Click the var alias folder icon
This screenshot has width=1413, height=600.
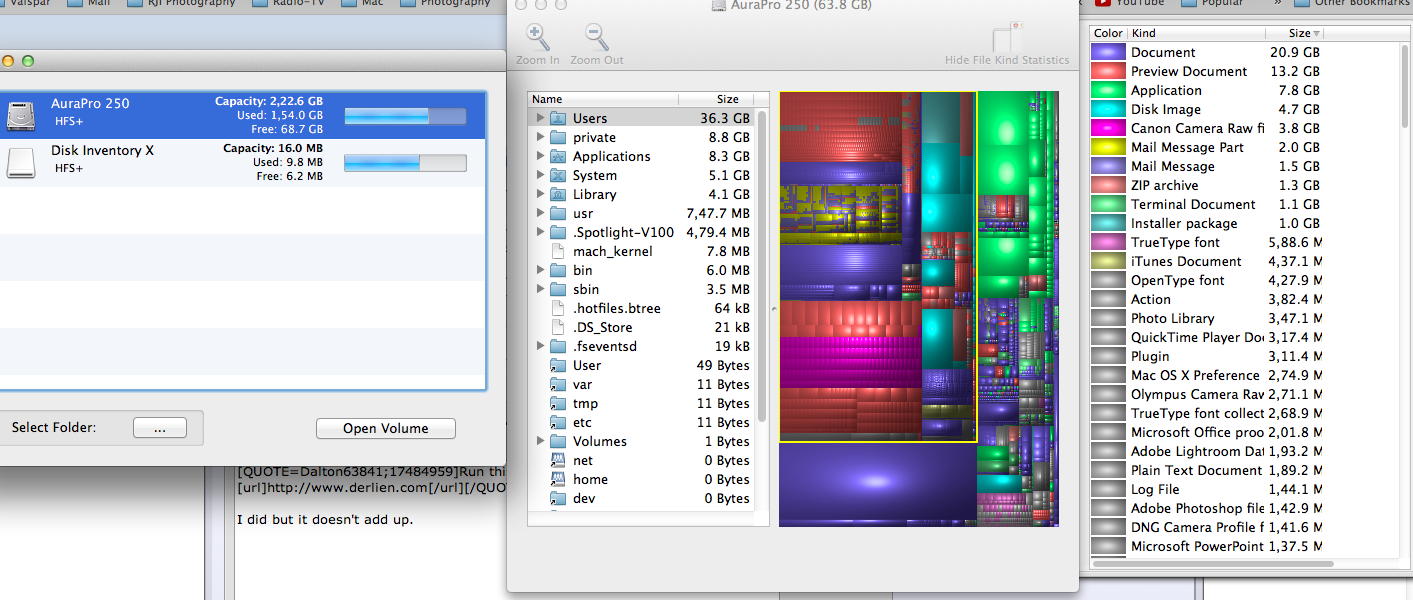(558, 384)
